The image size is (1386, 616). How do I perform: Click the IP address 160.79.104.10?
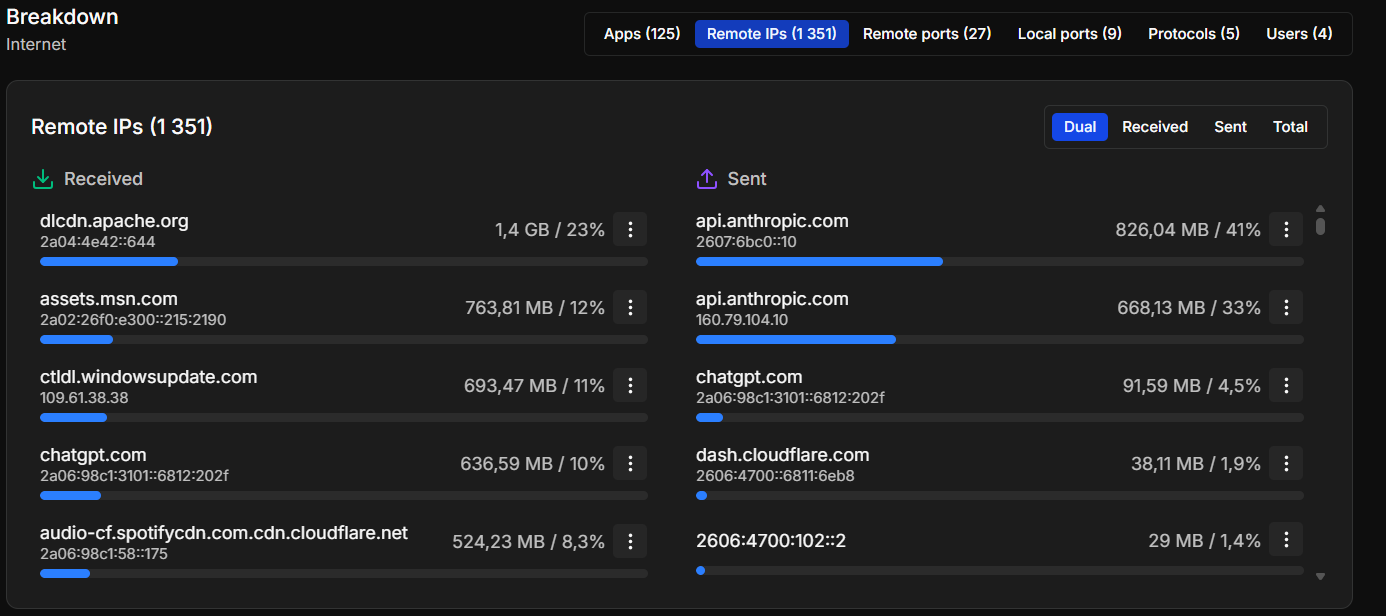(742, 320)
